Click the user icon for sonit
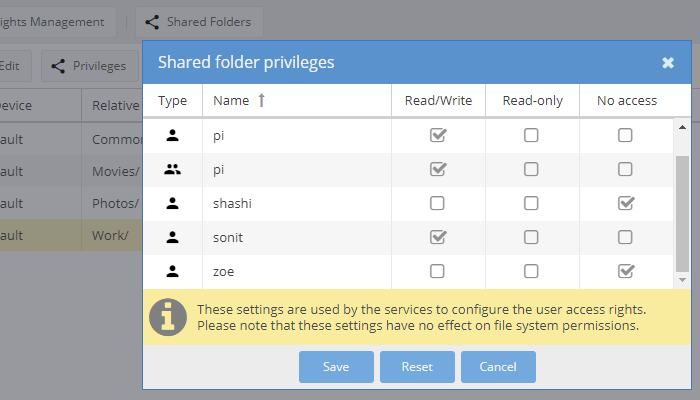Viewport: 700px width, 400px height. tap(172, 238)
